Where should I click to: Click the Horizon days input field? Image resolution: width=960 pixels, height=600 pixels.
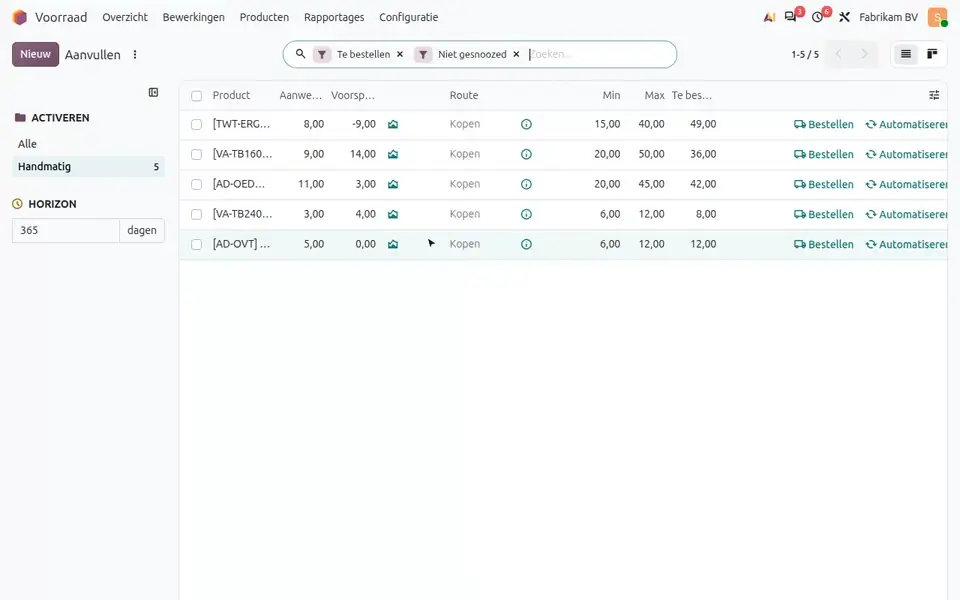66,230
